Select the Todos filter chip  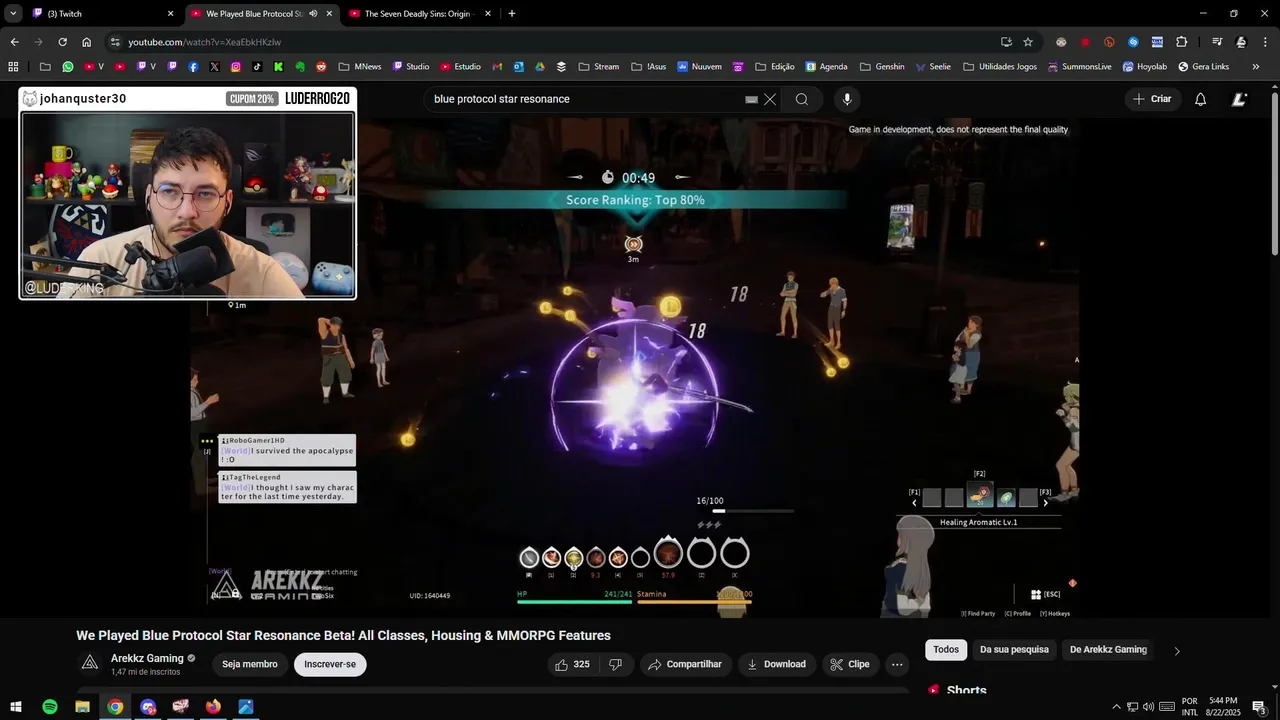(x=946, y=650)
